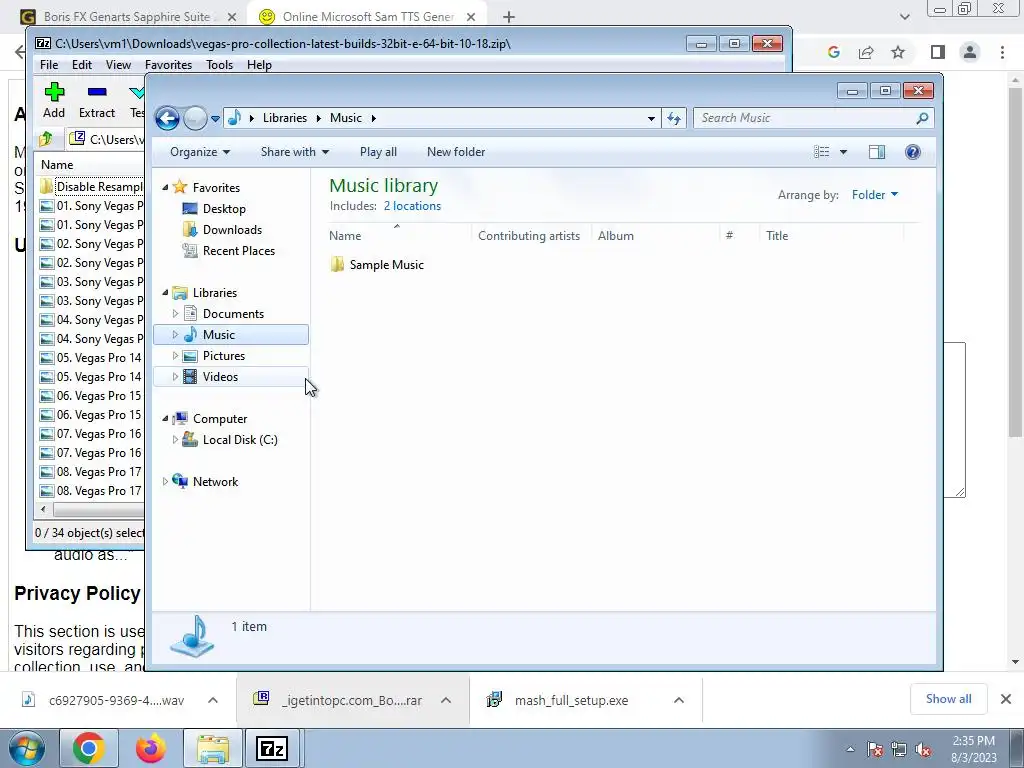Click Chrome share page icon

point(866,52)
